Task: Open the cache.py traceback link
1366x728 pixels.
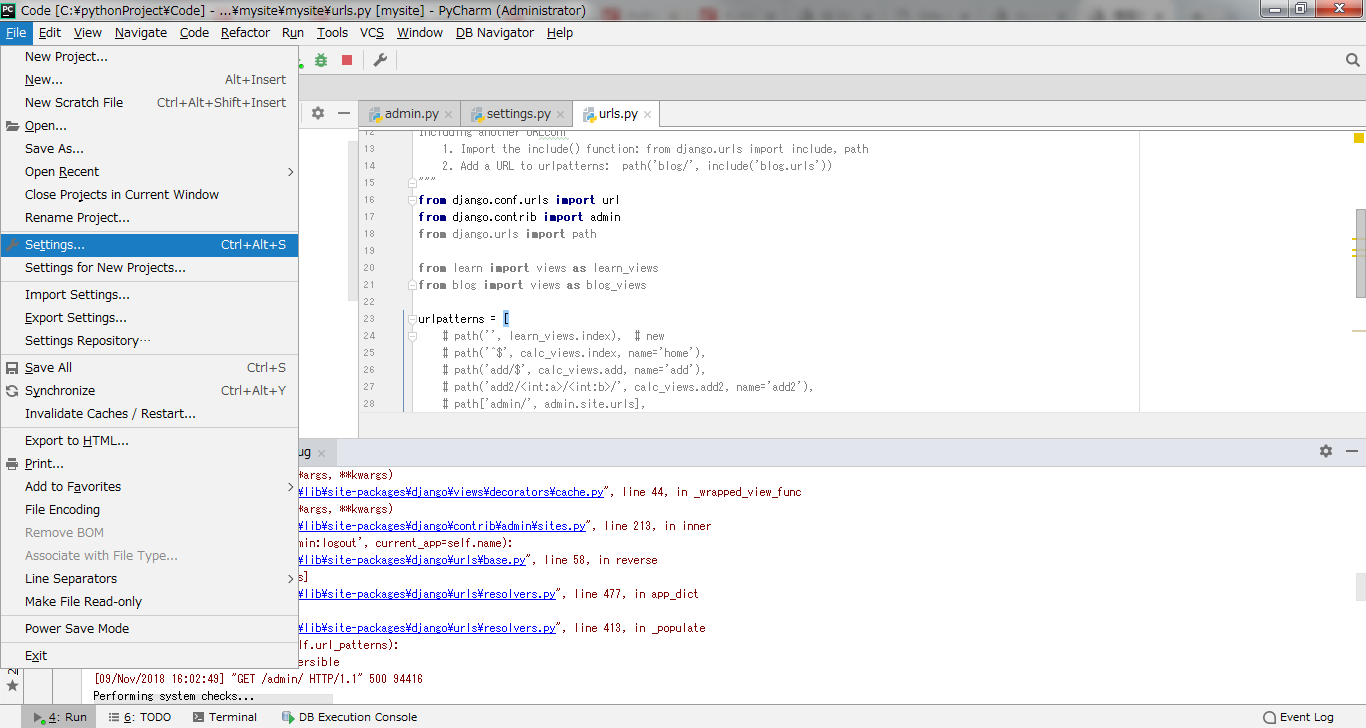Action: tap(452, 492)
